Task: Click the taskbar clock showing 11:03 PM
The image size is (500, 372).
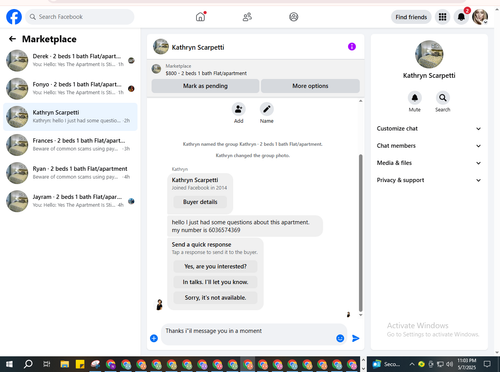Action: (x=467, y=364)
